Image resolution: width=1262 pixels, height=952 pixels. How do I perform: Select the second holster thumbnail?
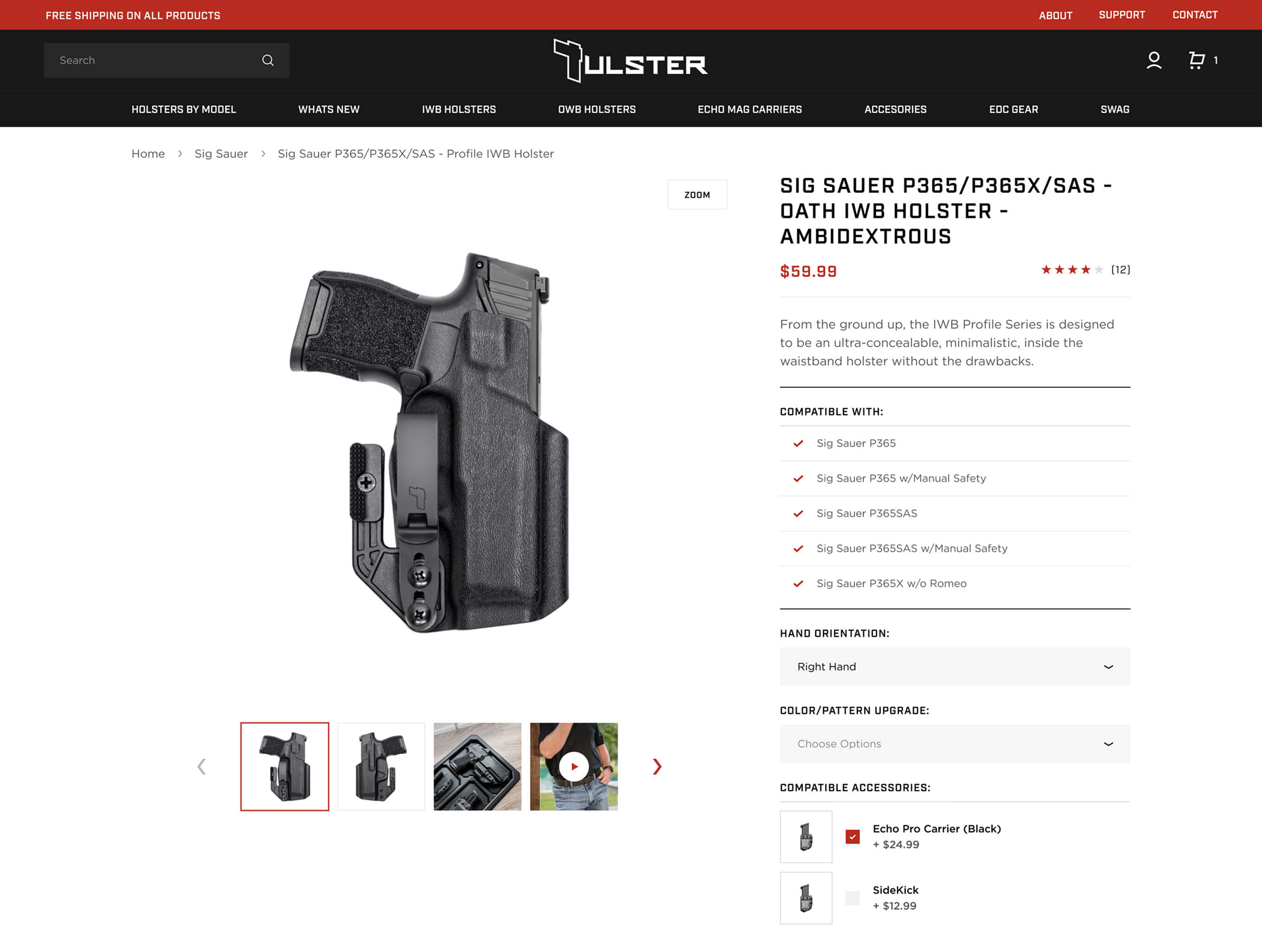click(381, 766)
